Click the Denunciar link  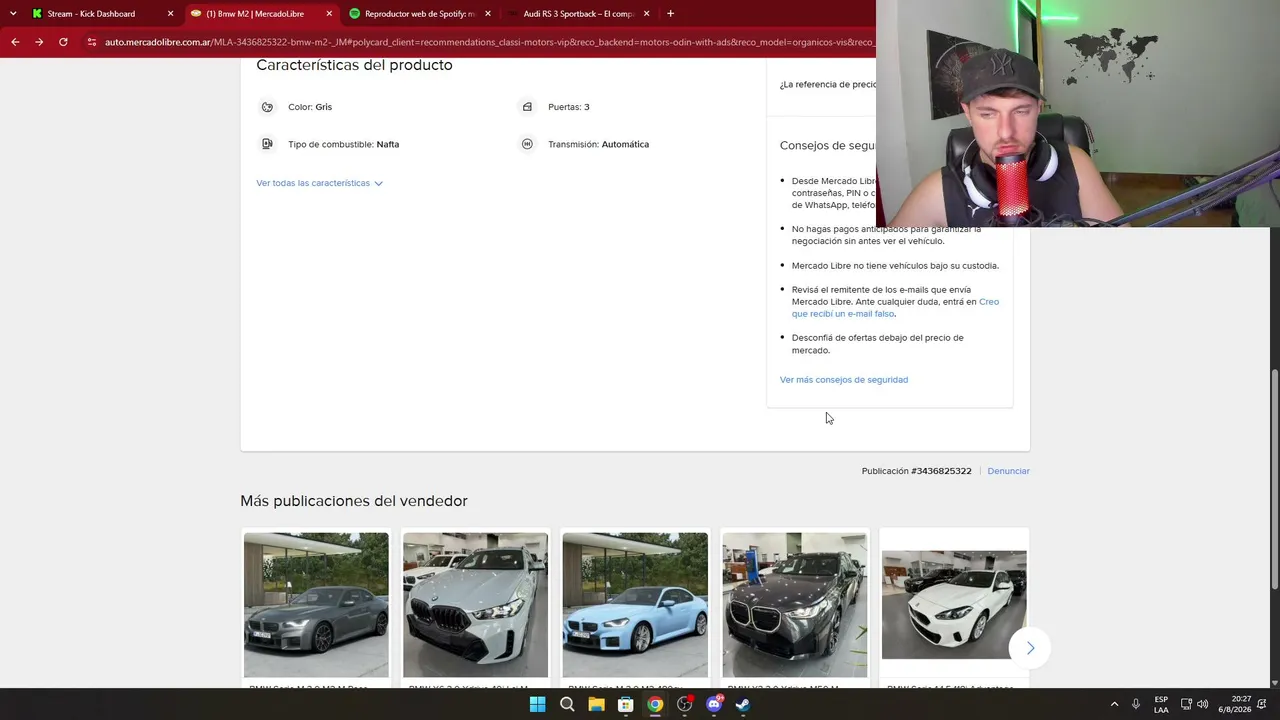point(1008,471)
